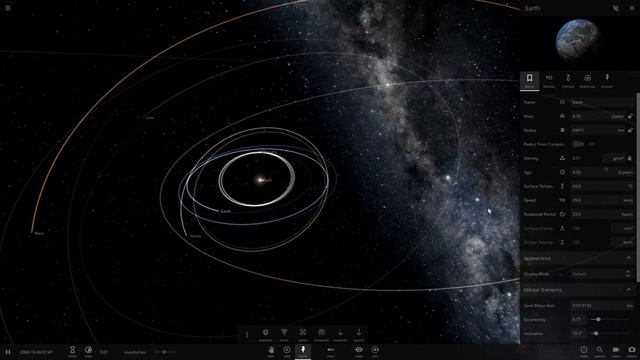
Task: Choose the fourth power option in the sub-toolbar
Action: click(x=322, y=335)
